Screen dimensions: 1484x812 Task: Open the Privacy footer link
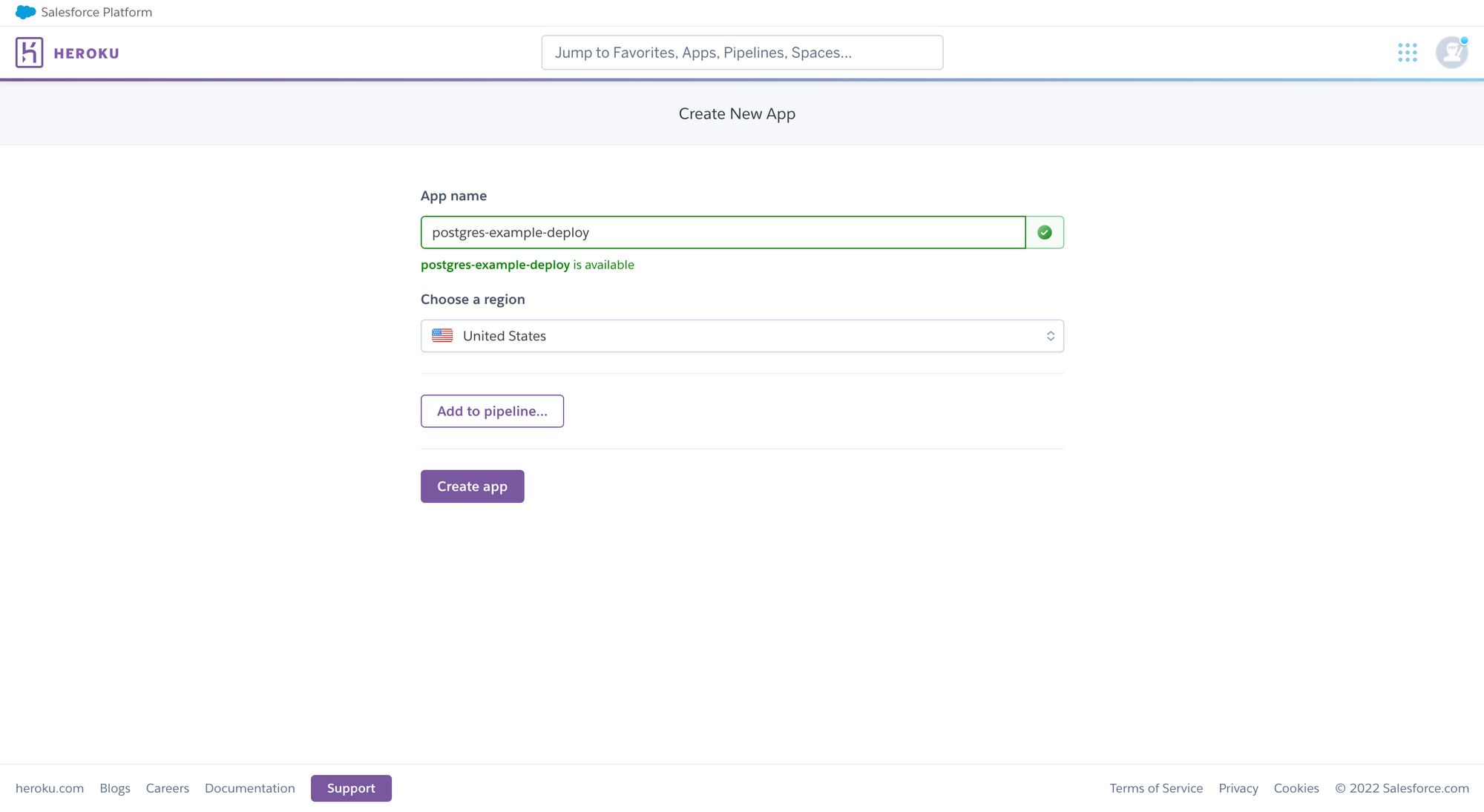(x=1238, y=788)
